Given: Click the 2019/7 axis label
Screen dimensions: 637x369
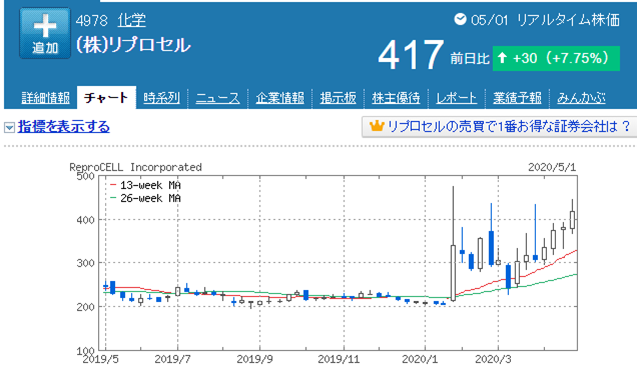Looking at the screenshot, I should tap(173, 359).
